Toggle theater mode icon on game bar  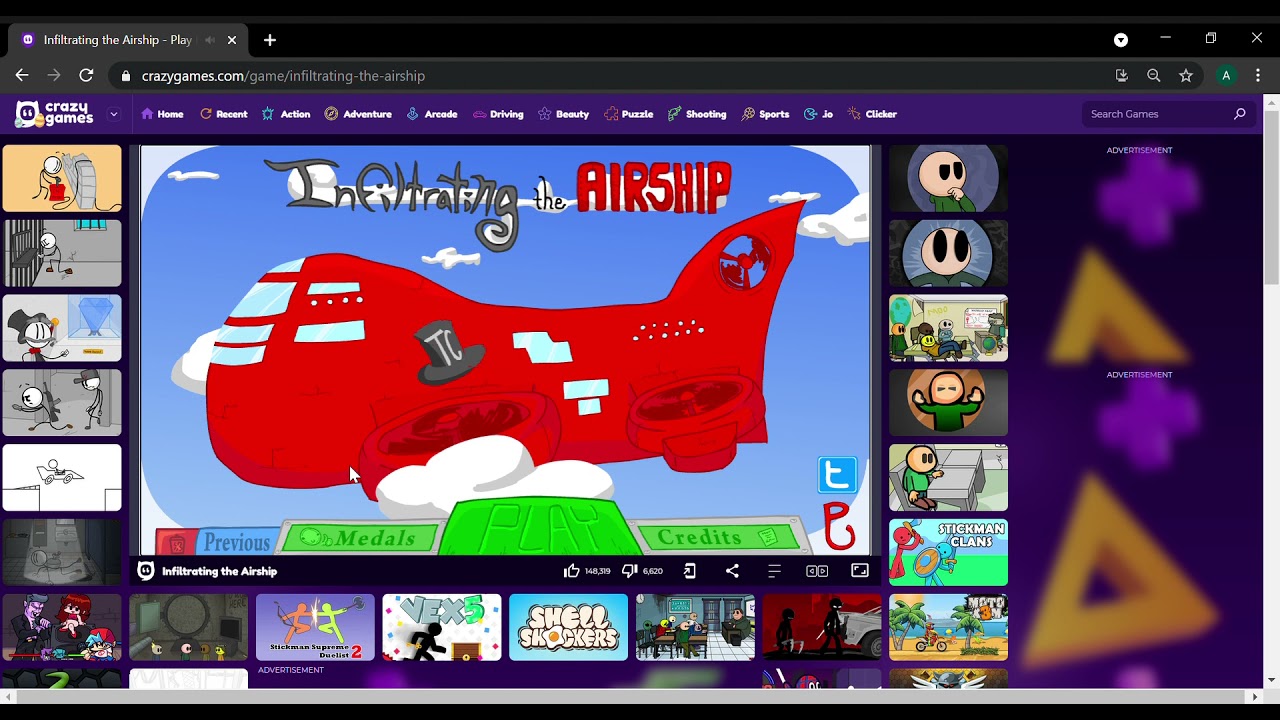pyautogui.click(x=817, y=571)
